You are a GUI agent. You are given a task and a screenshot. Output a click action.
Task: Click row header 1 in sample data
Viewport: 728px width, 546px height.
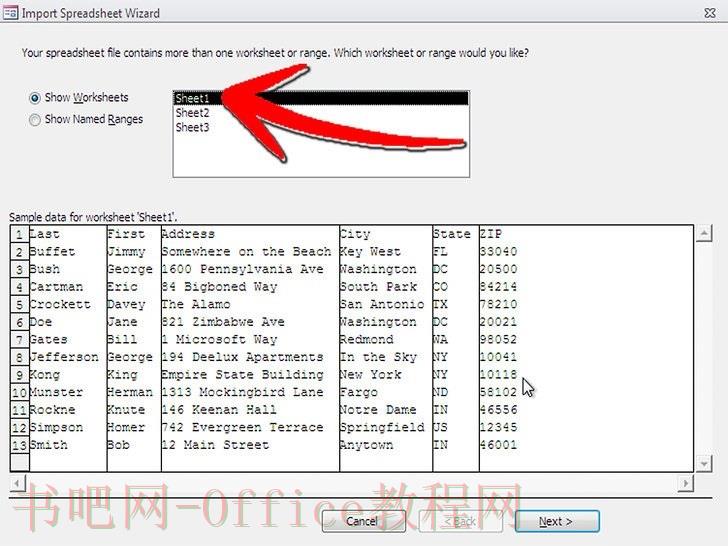[20, 234]
